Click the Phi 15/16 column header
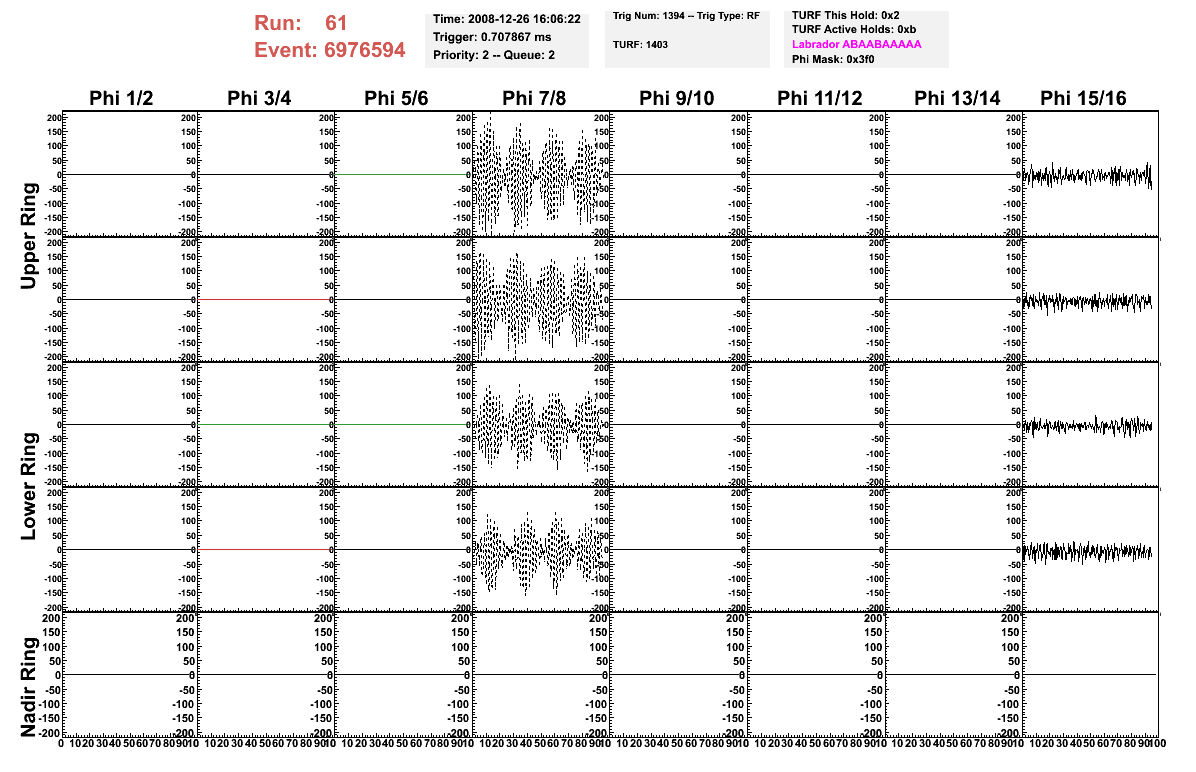Screen dimensions: 1196x772 [1083, 98]
